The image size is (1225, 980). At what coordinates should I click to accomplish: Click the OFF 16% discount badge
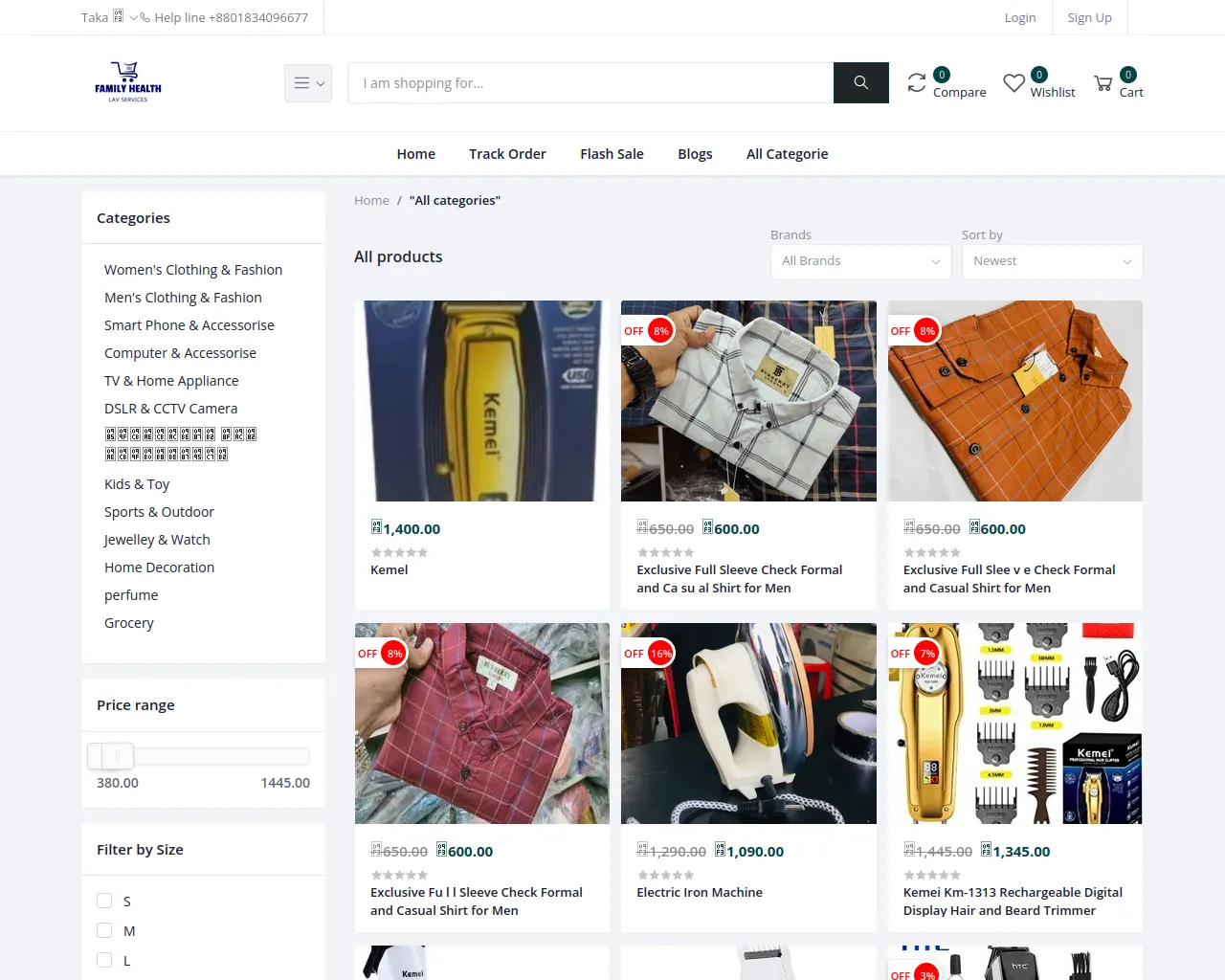(x=649, y=654)
